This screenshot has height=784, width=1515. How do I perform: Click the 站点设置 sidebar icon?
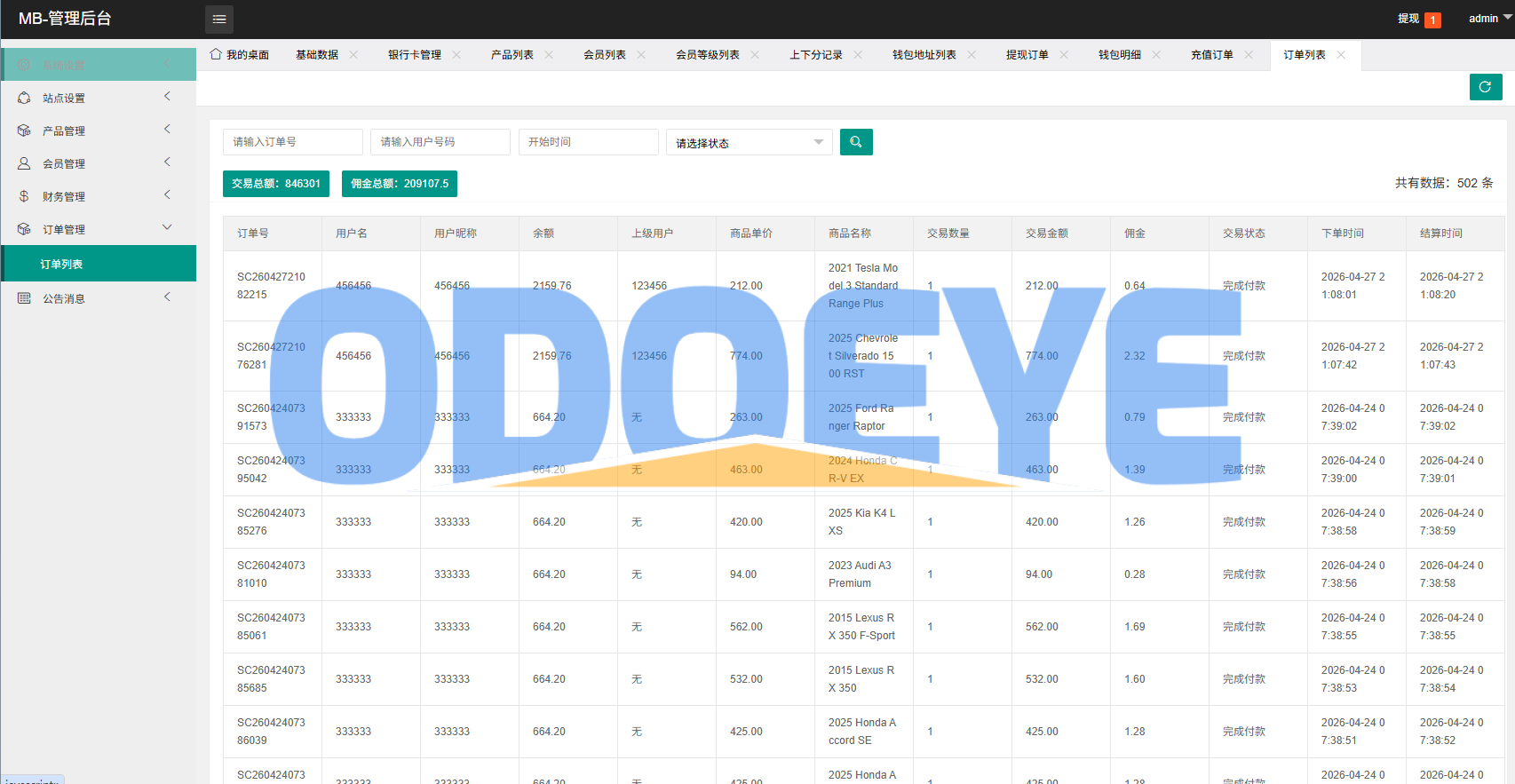pyautogui.click(x=24, y=98)
